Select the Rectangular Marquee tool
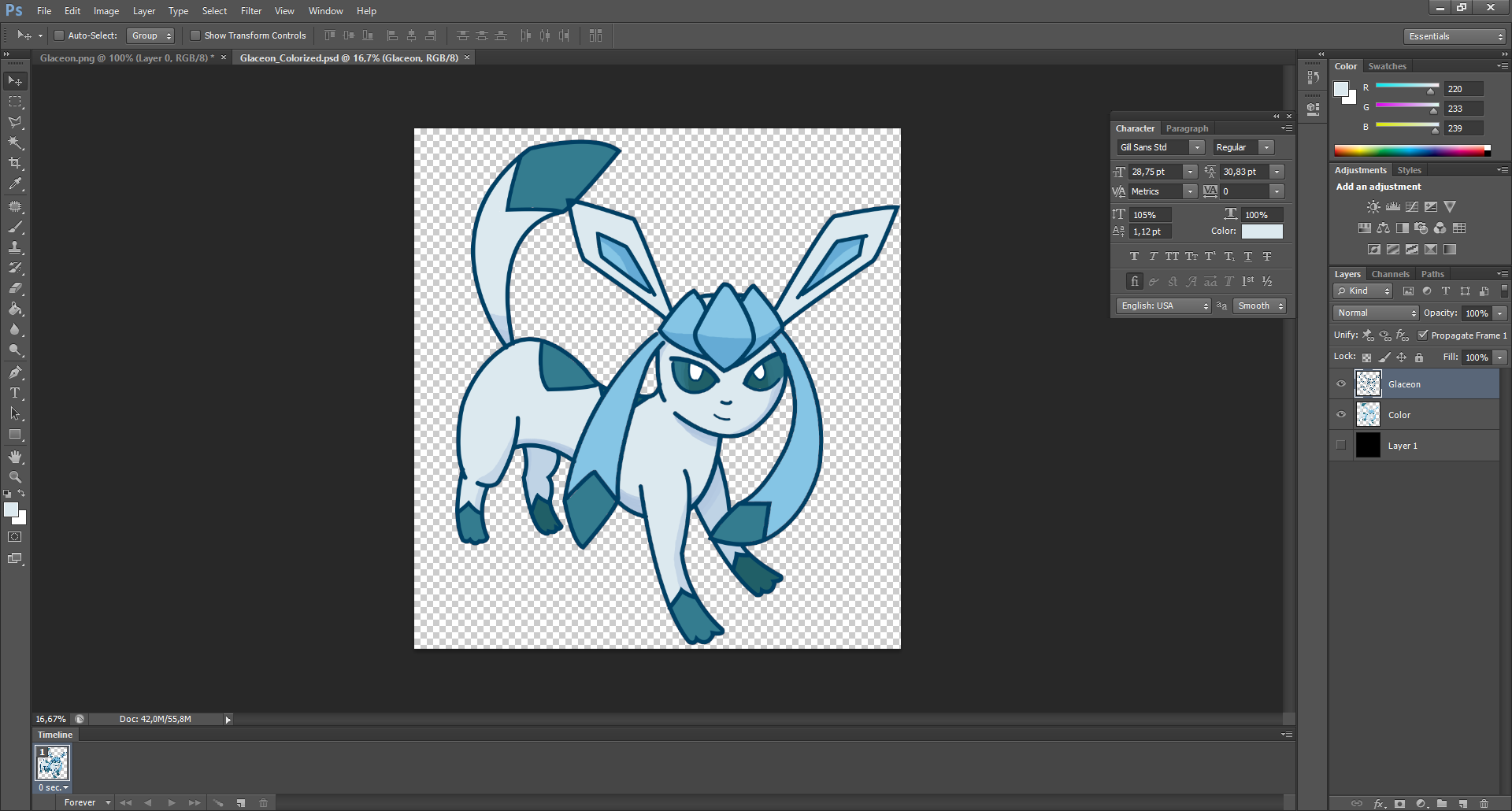Image resolution: width=1512 pixels, height=811 pixels. click(x=15, y=102)
